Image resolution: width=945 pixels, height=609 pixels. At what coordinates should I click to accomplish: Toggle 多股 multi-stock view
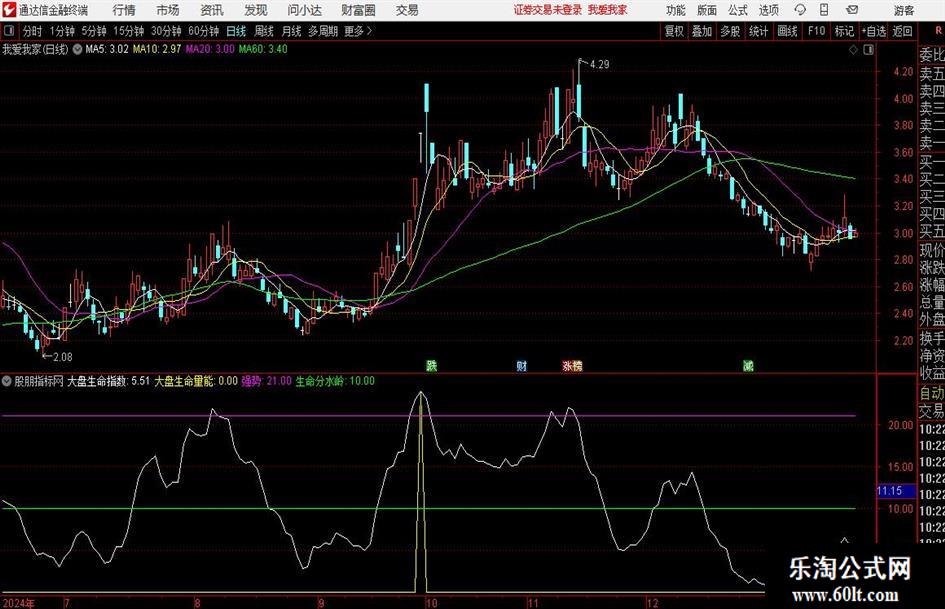(x=731, y=31)
